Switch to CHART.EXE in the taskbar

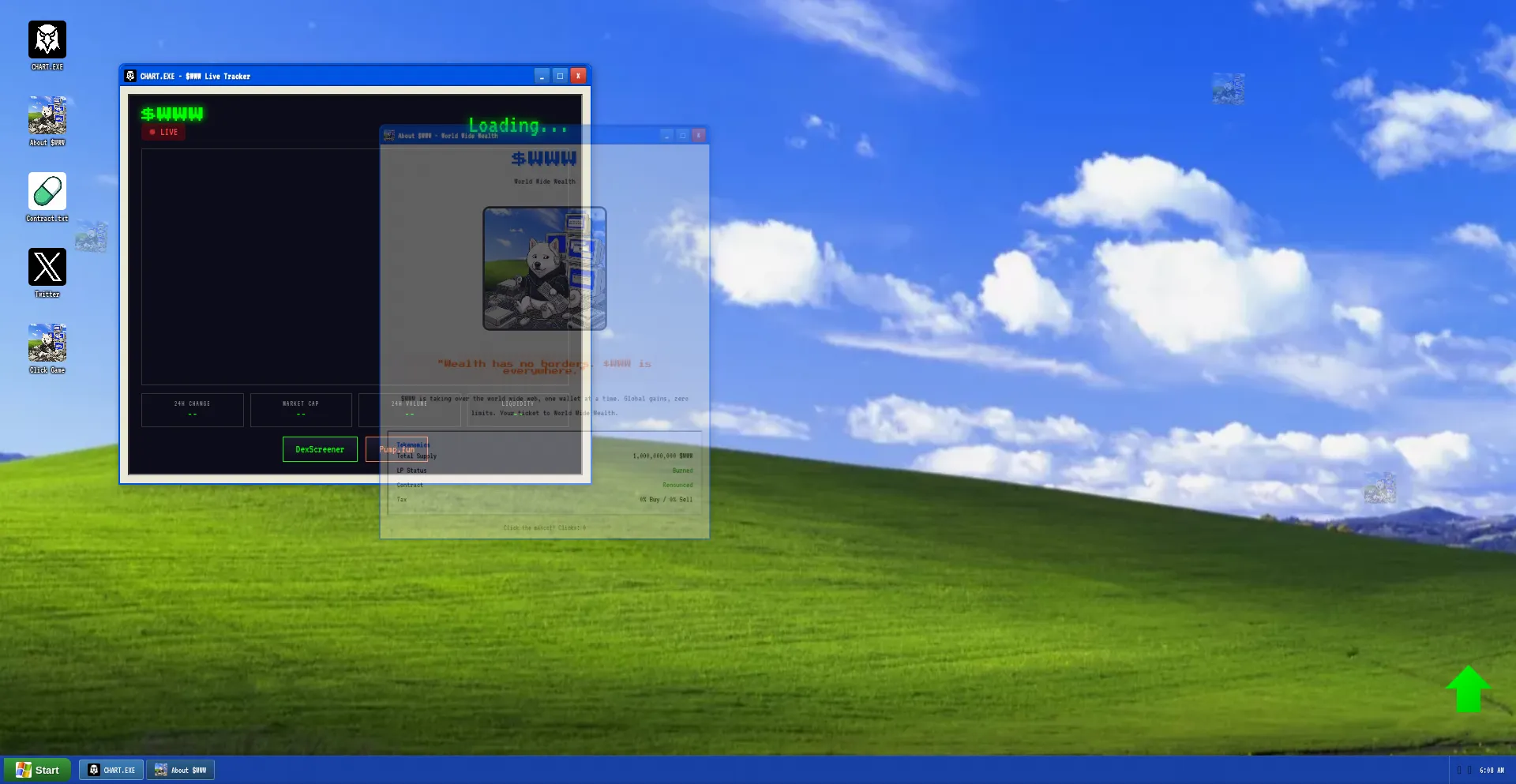(x=111, y=770)
